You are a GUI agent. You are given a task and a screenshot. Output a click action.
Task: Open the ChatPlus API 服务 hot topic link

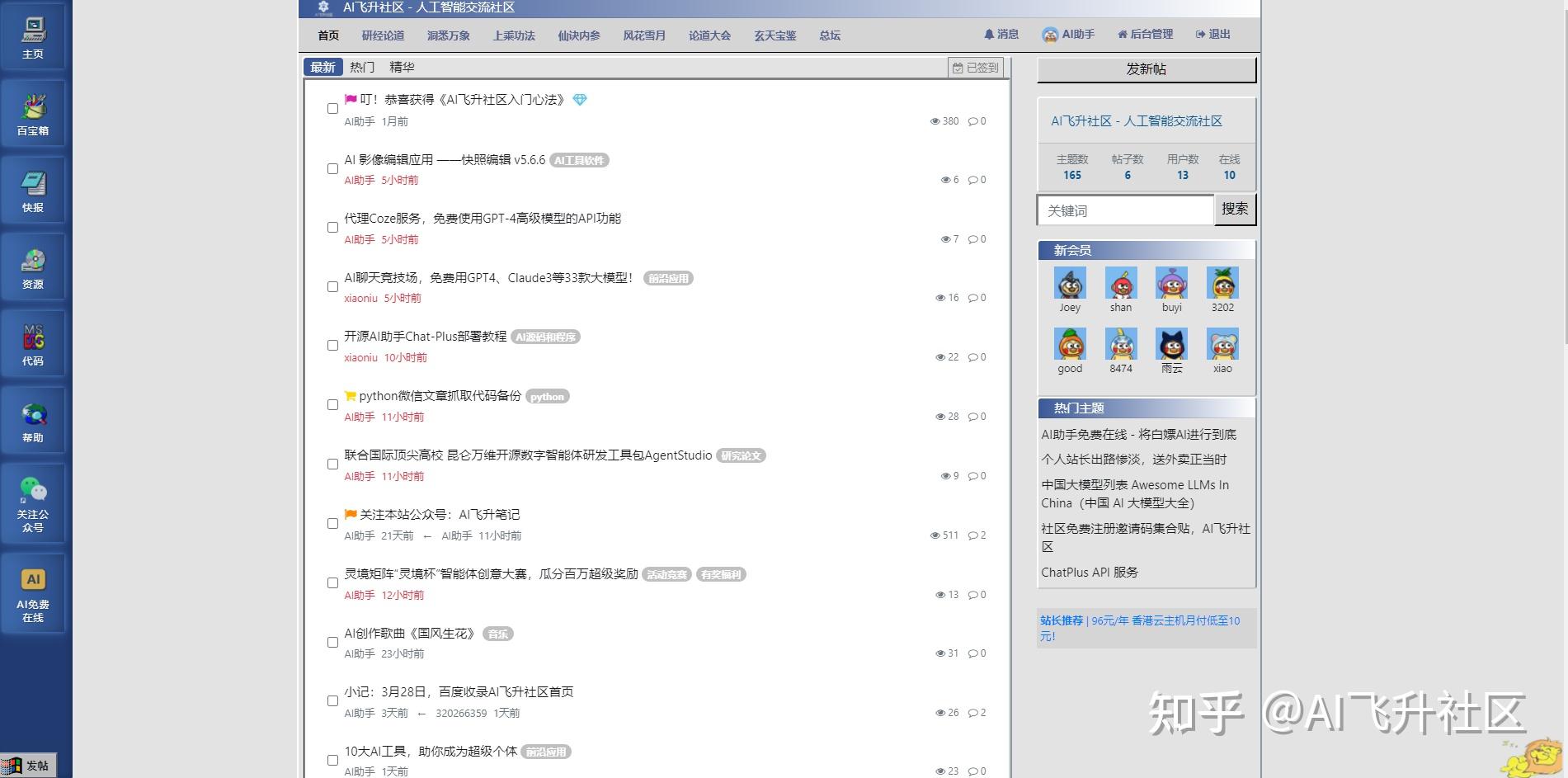pyautogui.click(x=1090, y=572)
